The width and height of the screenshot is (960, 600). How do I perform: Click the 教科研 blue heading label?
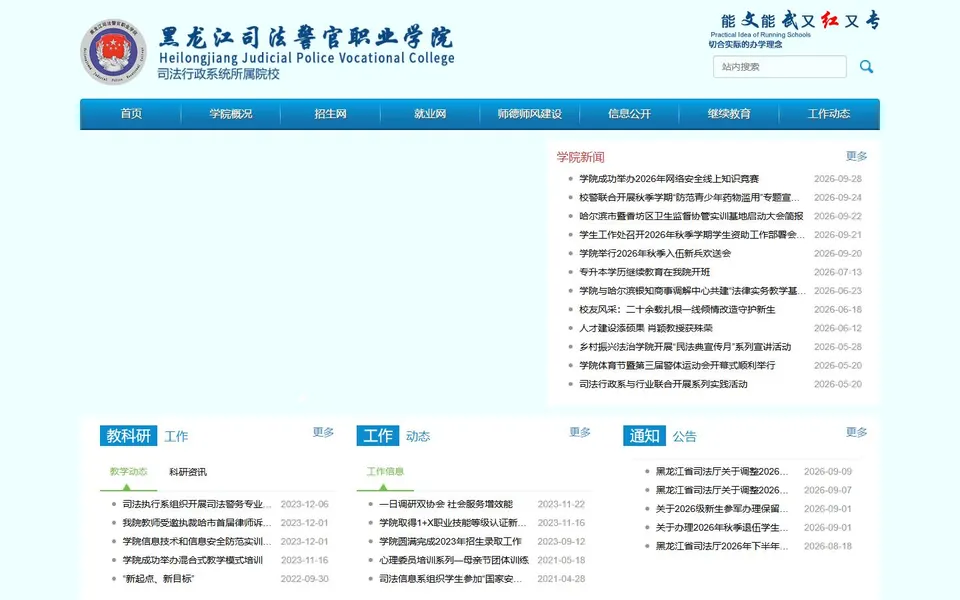click(129, 436)
